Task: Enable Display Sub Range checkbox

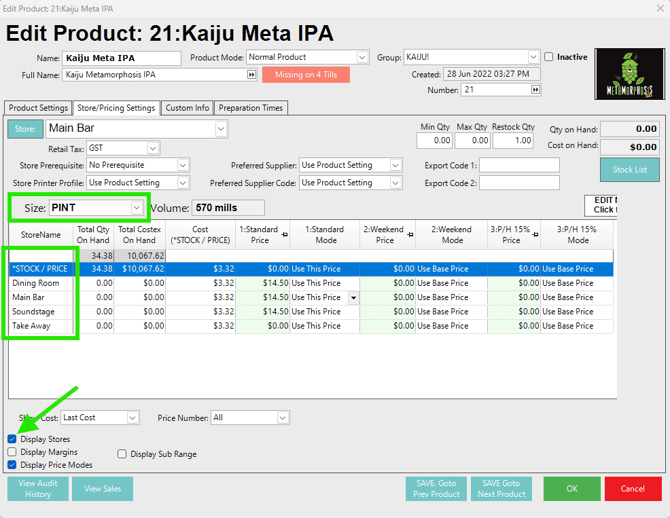Action: tap(122, 454)
